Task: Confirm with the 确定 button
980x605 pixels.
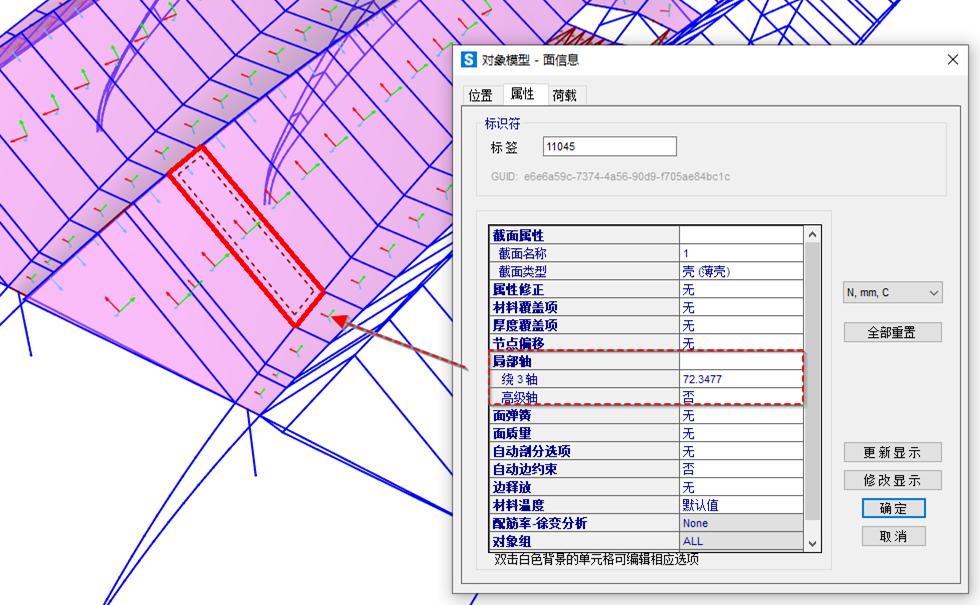Action: 893,508
